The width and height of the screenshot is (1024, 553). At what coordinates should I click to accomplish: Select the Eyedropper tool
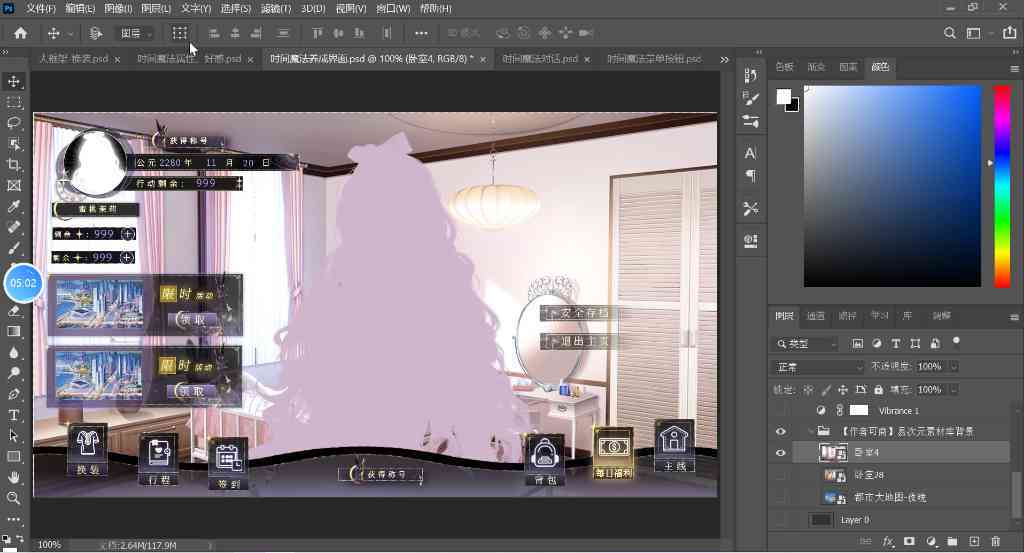(x=13, y=207)
